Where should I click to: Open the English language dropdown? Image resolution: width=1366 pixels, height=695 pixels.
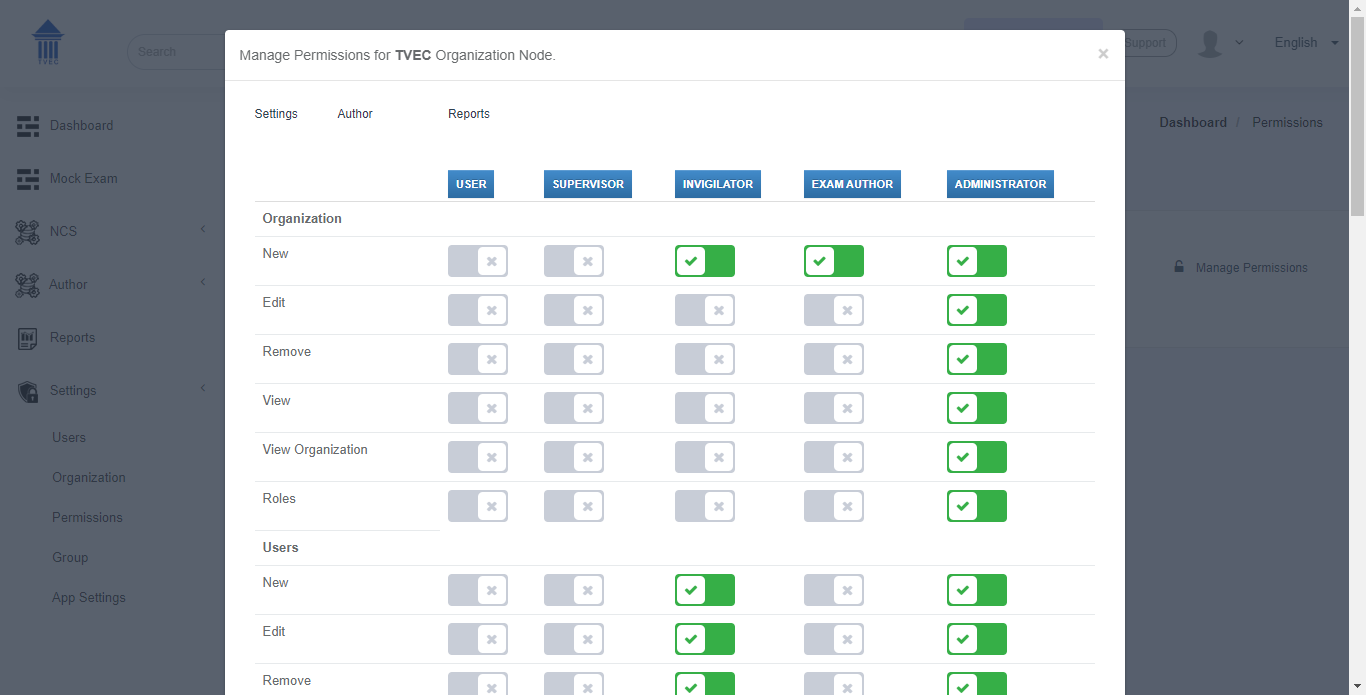tap(1306, 43)
